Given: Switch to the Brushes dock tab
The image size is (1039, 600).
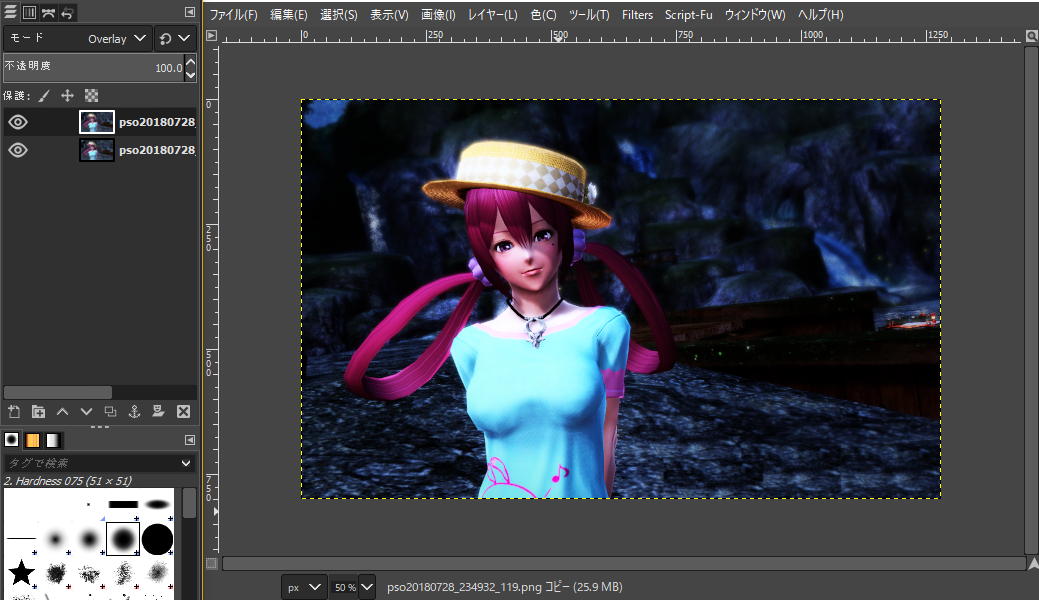Looking at the screenshot, I should [x=11, y=440].
